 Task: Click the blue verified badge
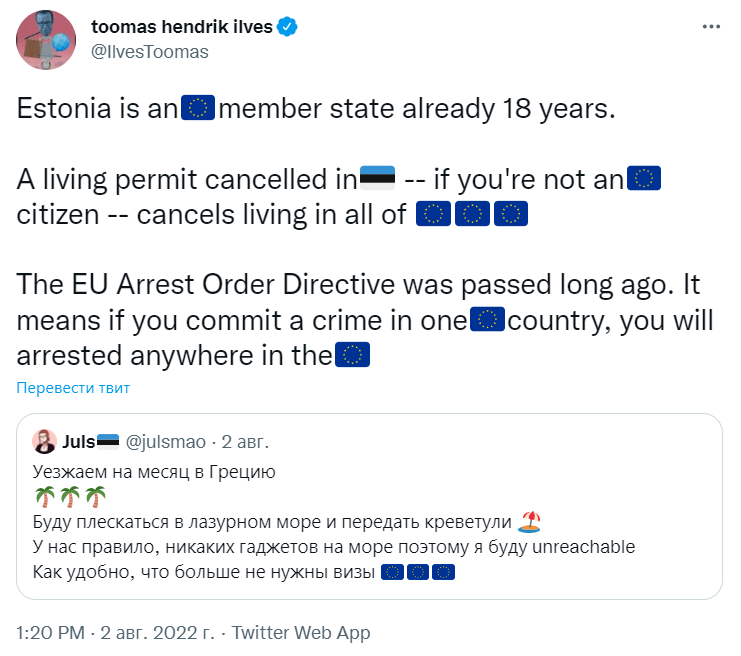(x=288, y=28)
